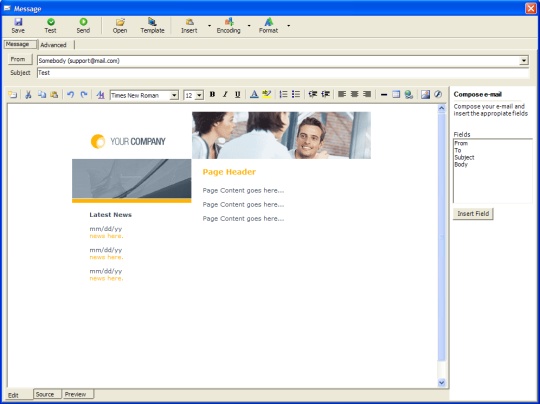This screenshot has height=404, width=540.
Task: Click the Insert Image icon in the editor toolbar
Action: click(x=425, y=94)
